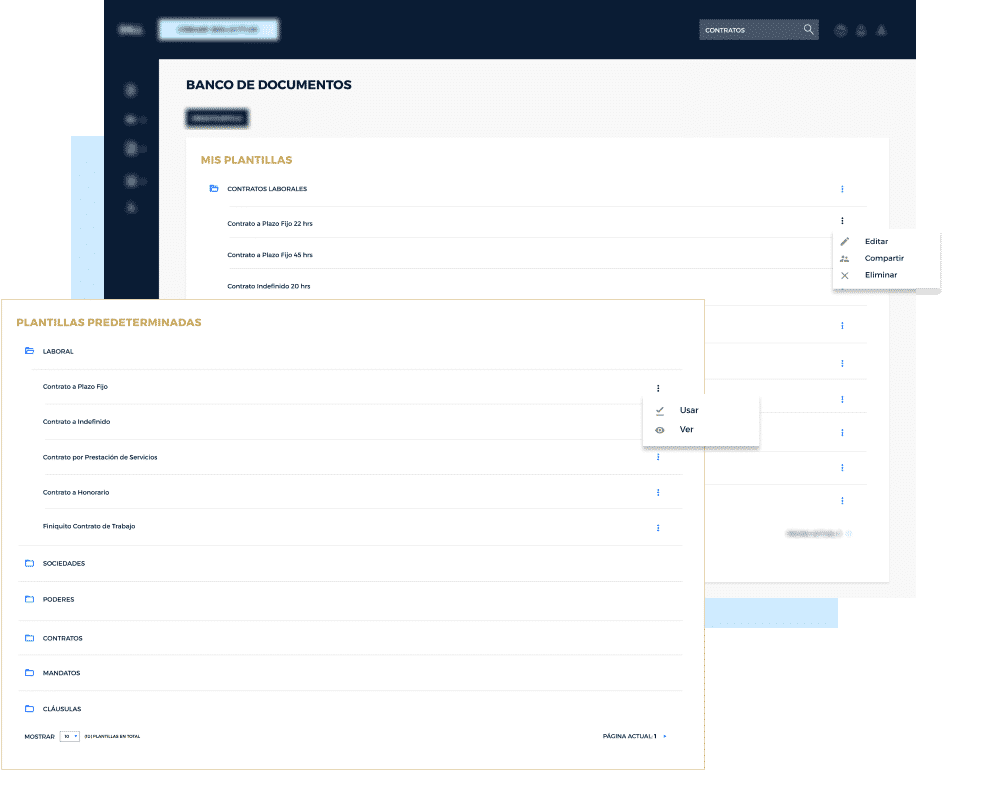Viewport: 984px width, 789px height.
Task: Click the pencil icon next to Editar
Action: pyautogui.click(x=845, y=242)
